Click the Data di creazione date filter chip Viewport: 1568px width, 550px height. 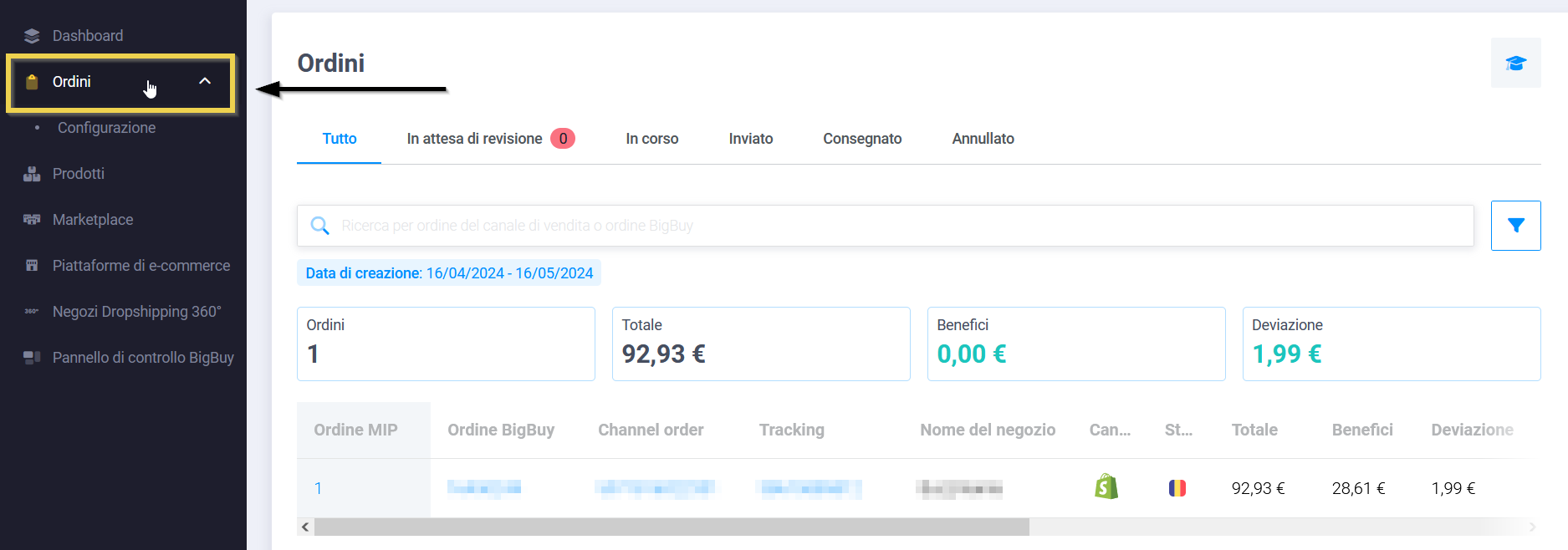coord(449,273)
